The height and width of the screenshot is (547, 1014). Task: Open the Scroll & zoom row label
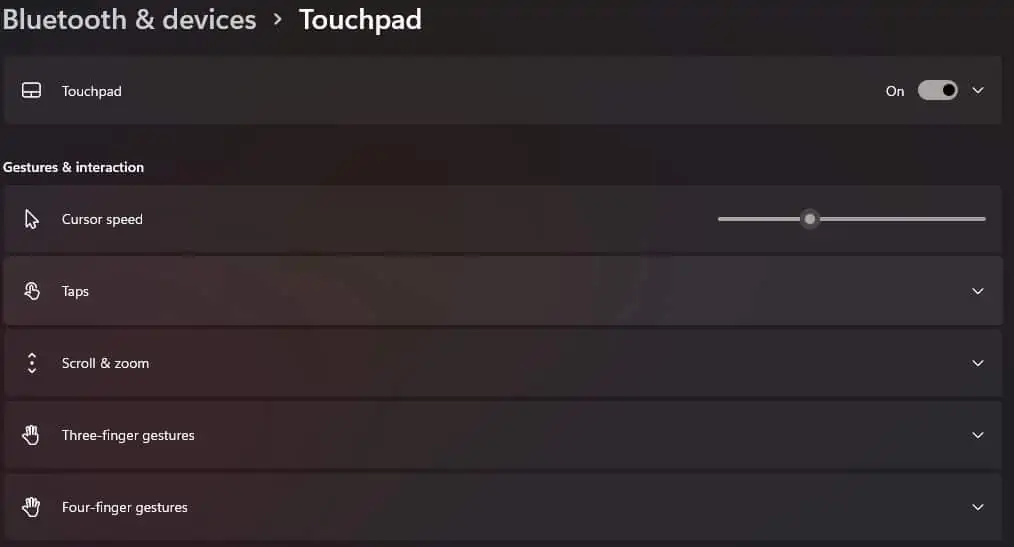(x=105, y=363)
